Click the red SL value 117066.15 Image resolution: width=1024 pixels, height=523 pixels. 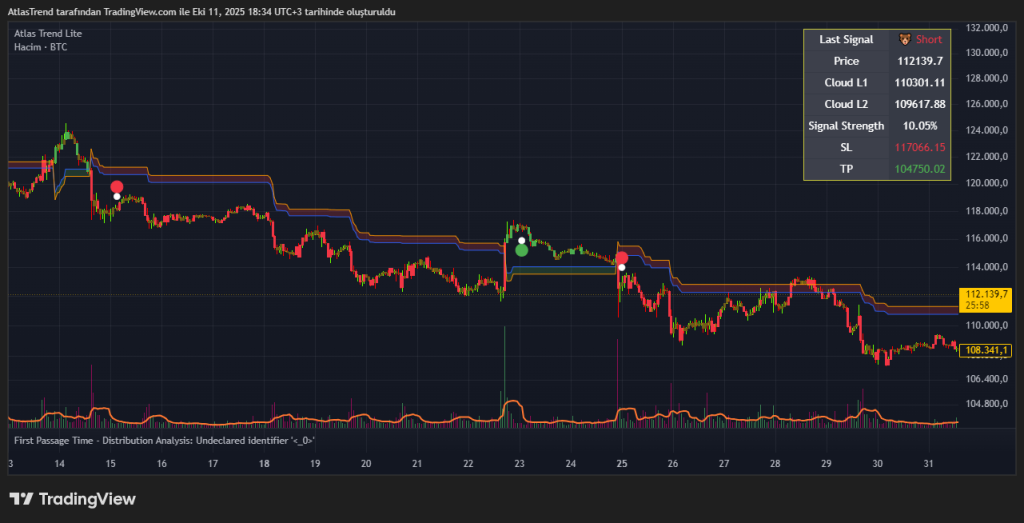[x=919, y=147]
